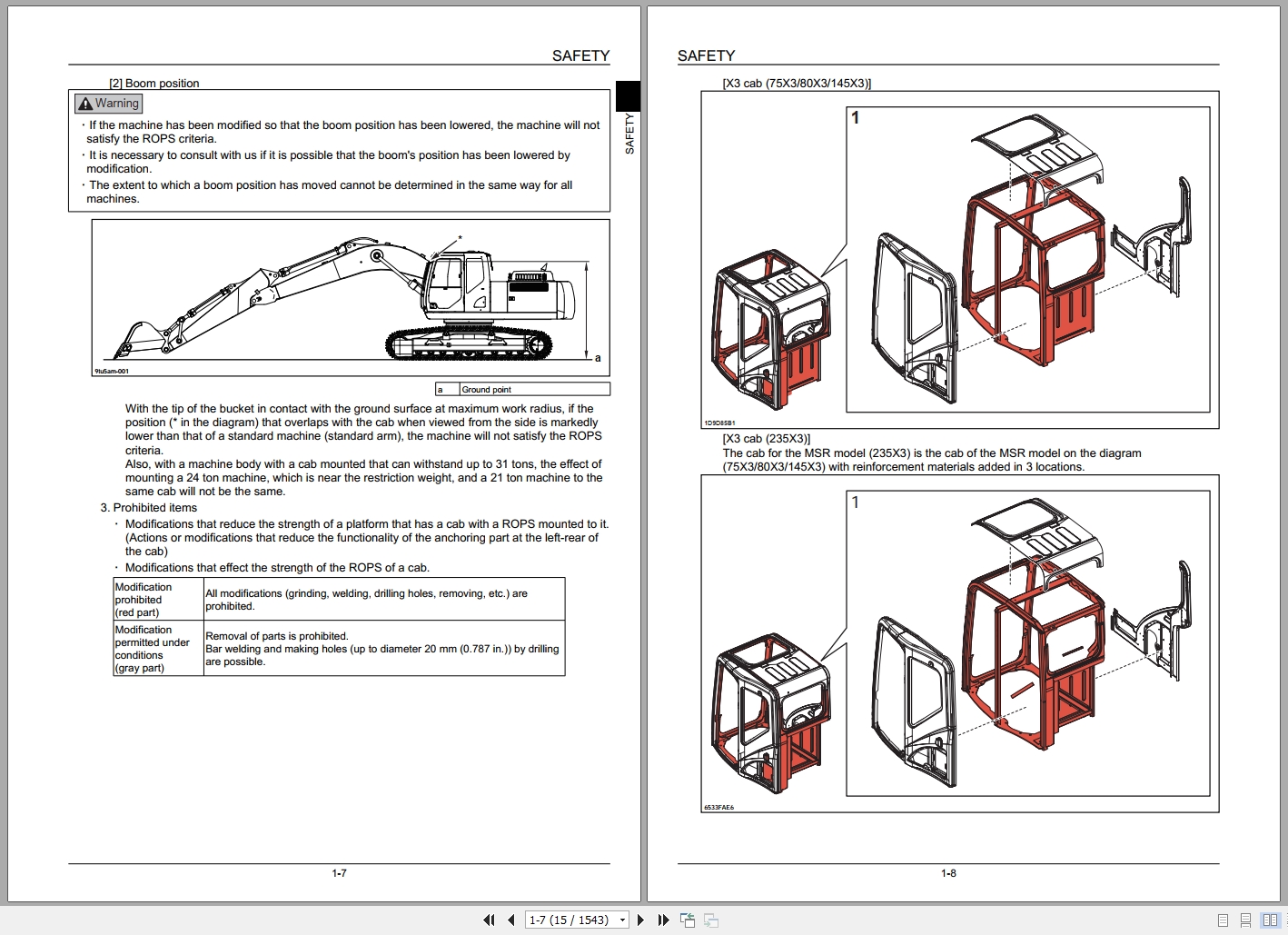Click the SAFETY heading on the right page
Viewport: 1288px width, 935px height.
click(707, 55)
